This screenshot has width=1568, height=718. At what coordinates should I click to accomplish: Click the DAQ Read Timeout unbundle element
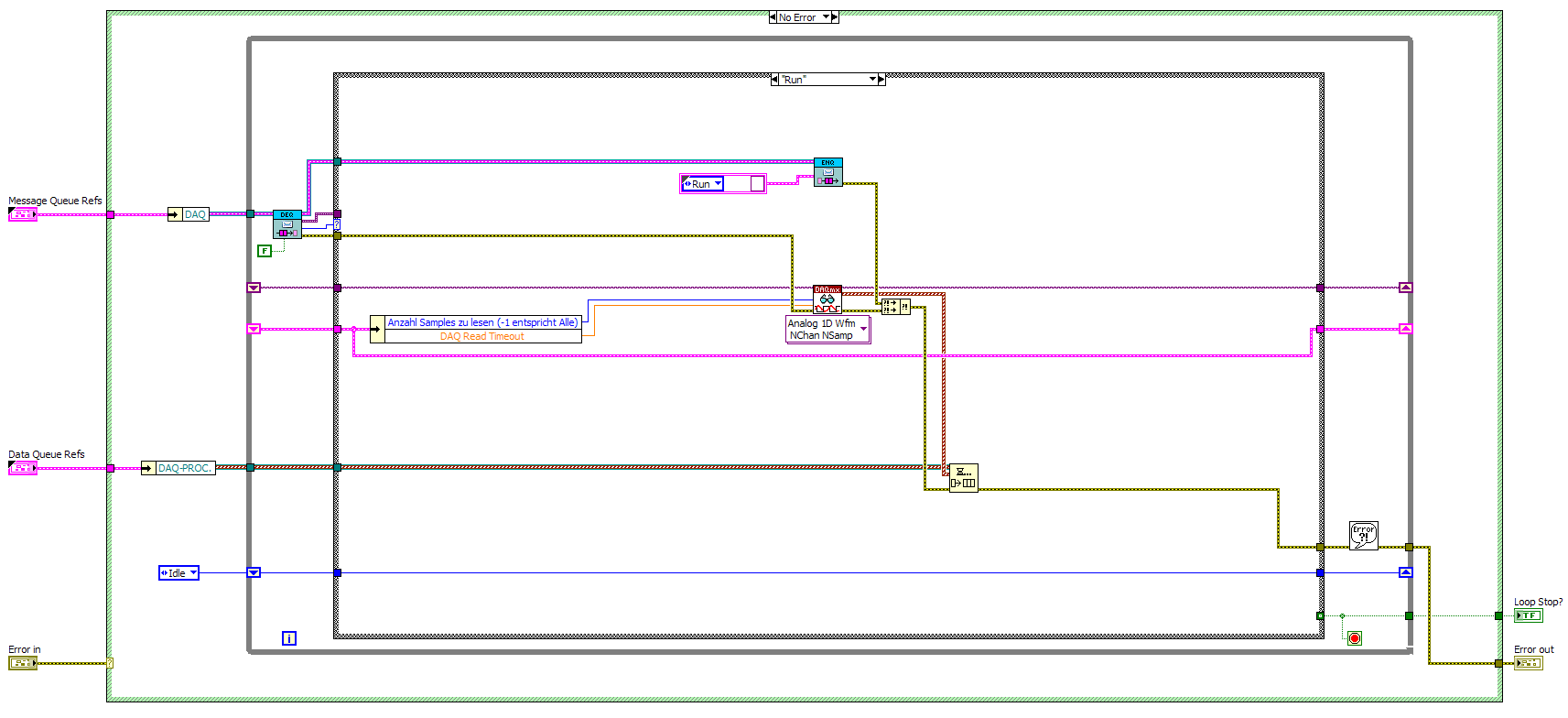[482, 336]
